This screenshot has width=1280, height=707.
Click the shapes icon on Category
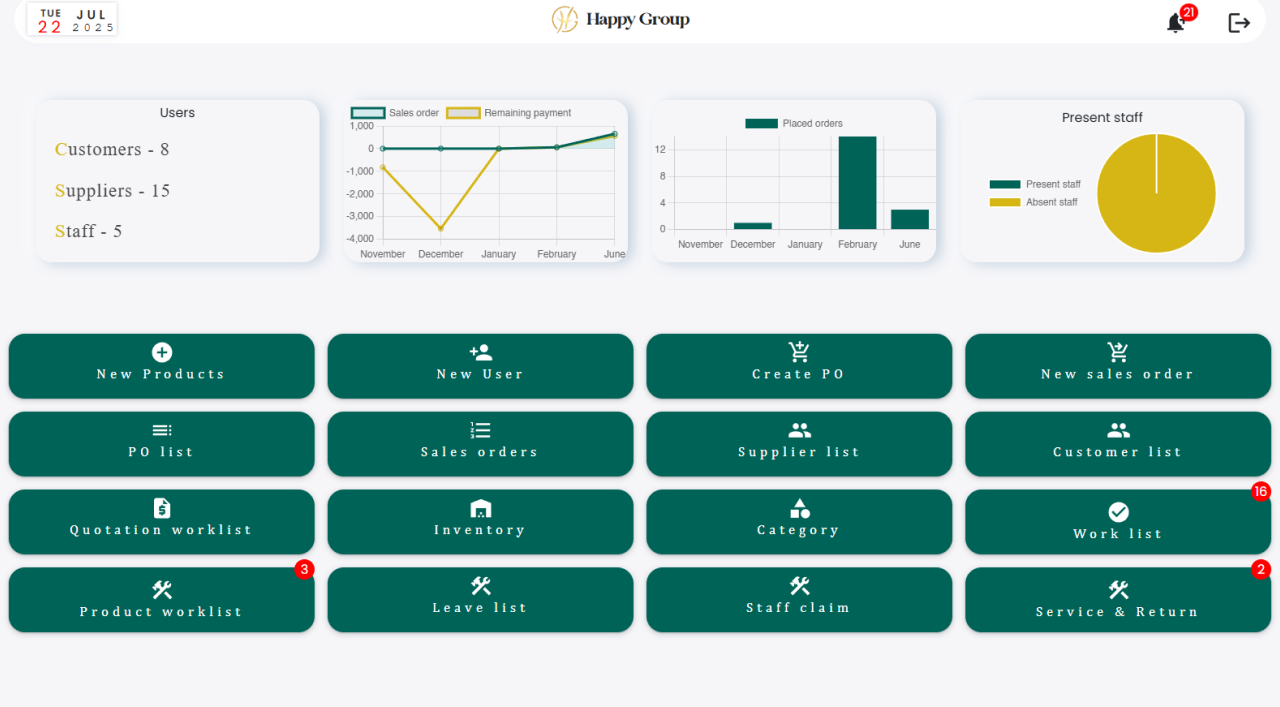click(799, 508)
